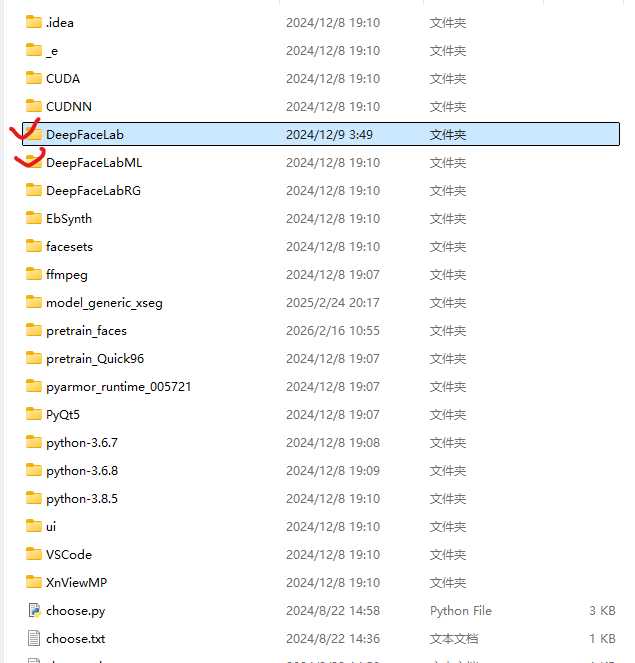
Task: Click the .idea folder icon
Action: pyautogui.click(x=34, y=22)
